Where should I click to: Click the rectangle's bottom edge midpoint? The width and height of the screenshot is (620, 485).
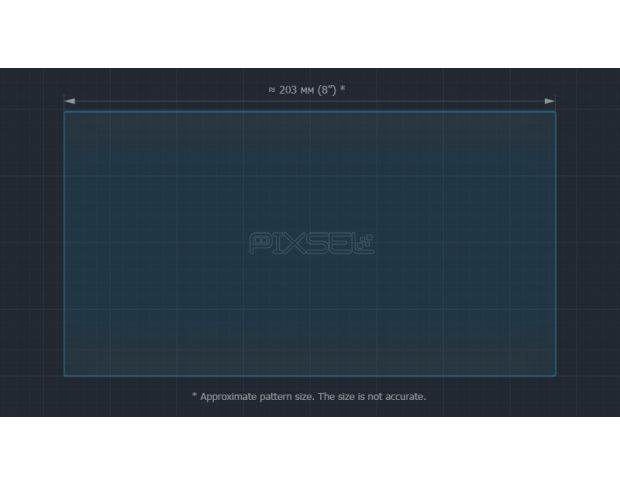[x=310, y=376]
